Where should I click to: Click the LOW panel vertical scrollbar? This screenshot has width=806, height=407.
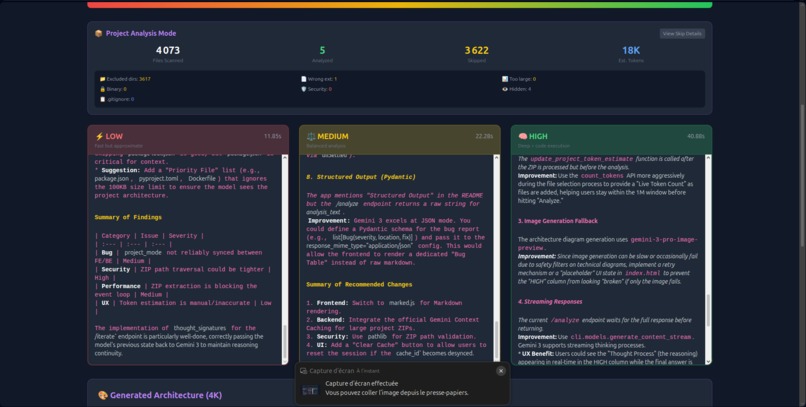click(285, 260)
